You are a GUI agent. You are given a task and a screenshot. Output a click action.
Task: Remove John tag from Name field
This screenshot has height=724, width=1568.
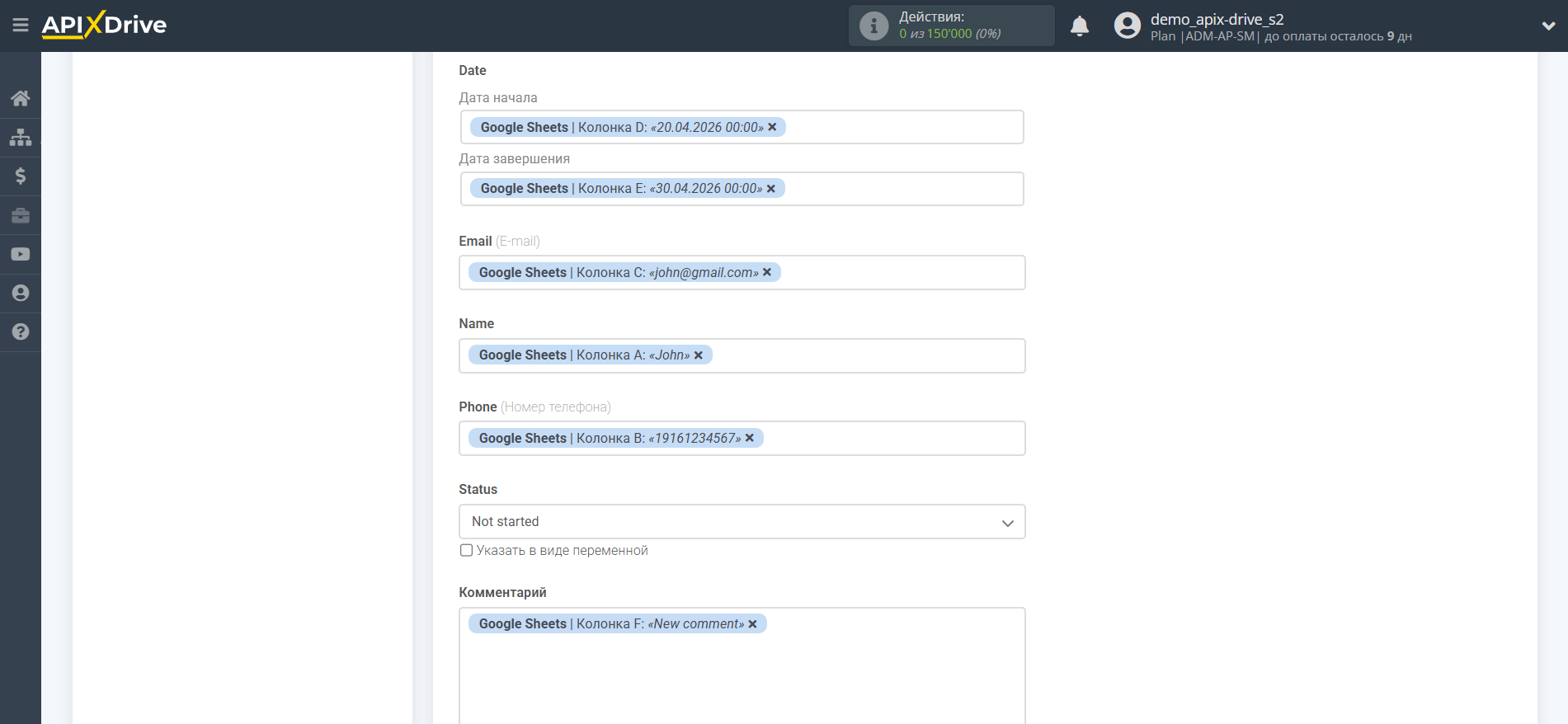coord(699,355)
